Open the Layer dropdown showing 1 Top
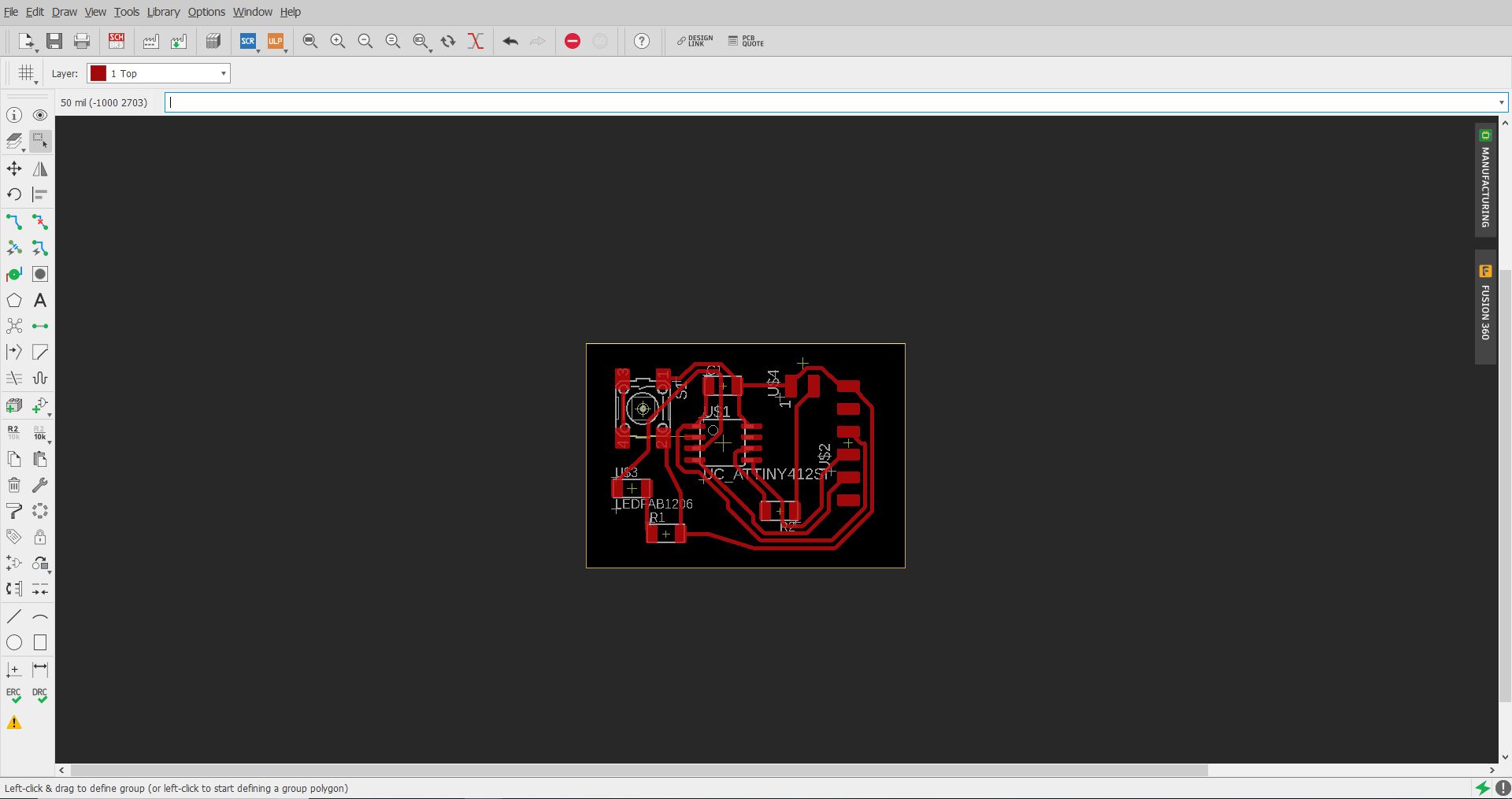Image resolution: width=1512 pixels, height=799 pixels. pos(158,73)
